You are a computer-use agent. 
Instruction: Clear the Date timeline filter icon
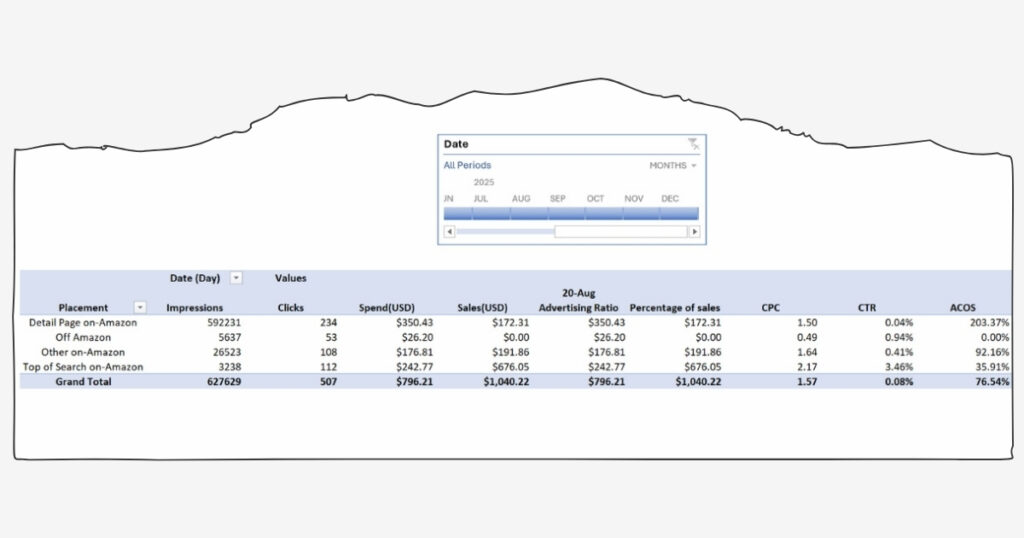(x=693, y=144)
